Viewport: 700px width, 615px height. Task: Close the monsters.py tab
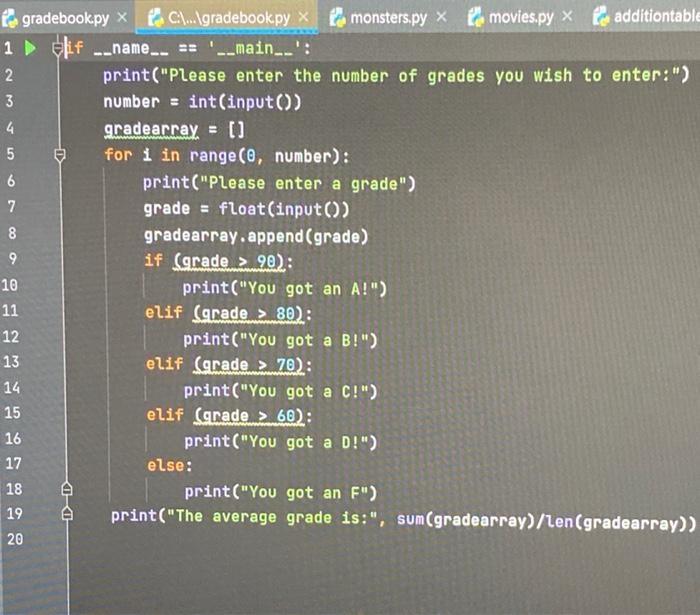pos(441,17)
